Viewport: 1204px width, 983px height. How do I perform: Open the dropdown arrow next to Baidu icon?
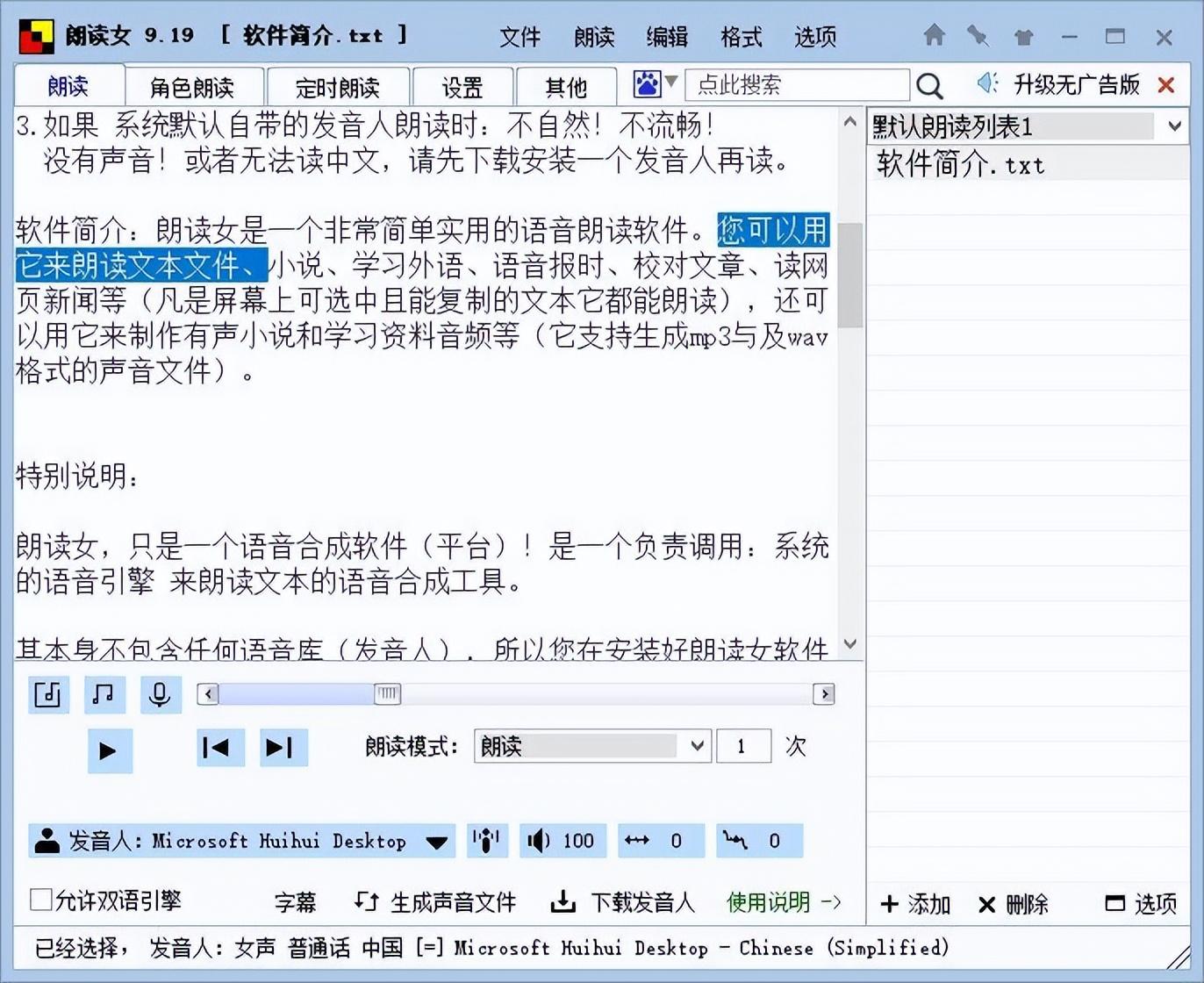coord(671,82)
